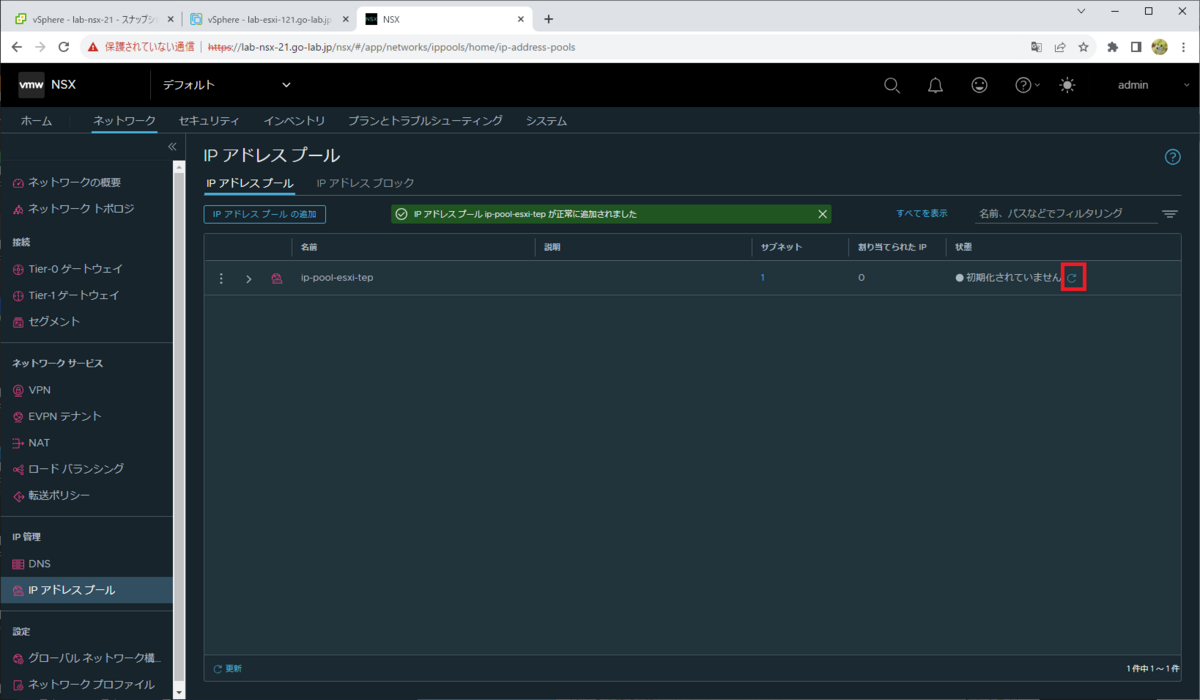
Task: Switch to the IP アドレス ブロック sub-tab
Action: 365,183
